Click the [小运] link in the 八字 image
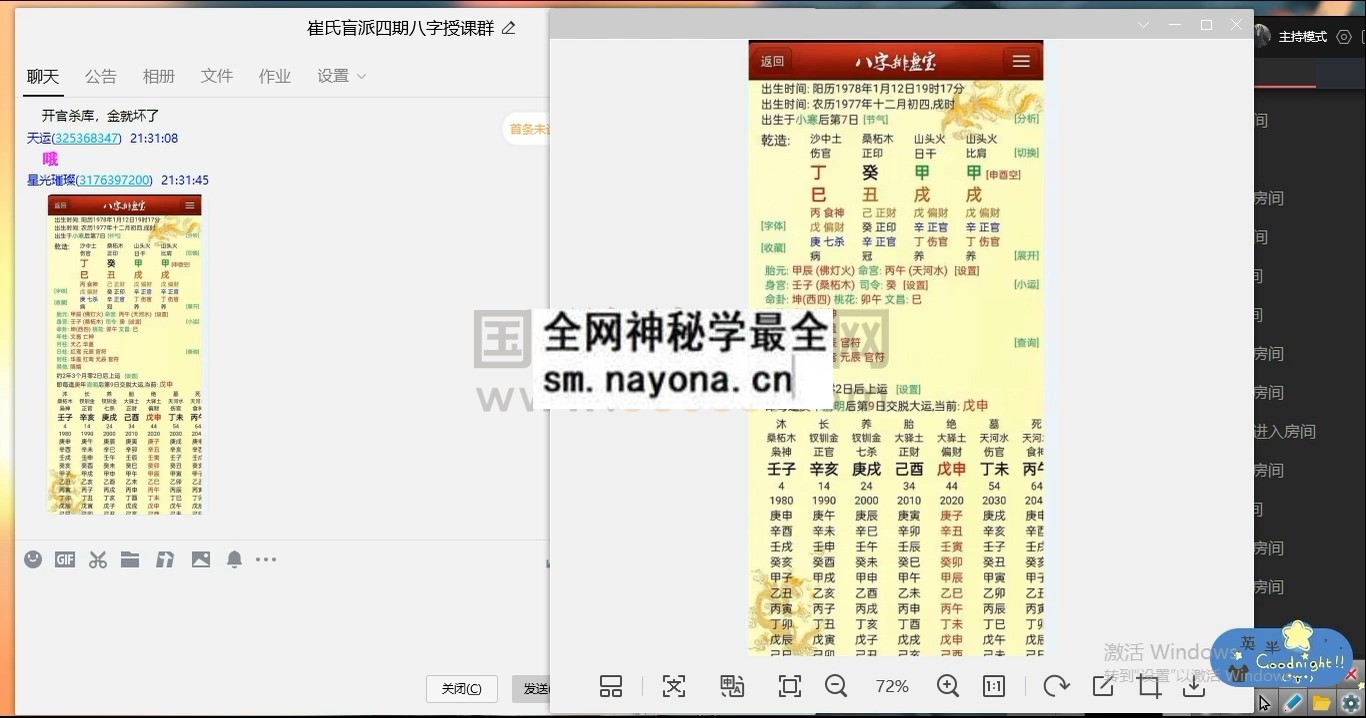Viewport: 1366px width, 718px height. (x=1027, y=284)
